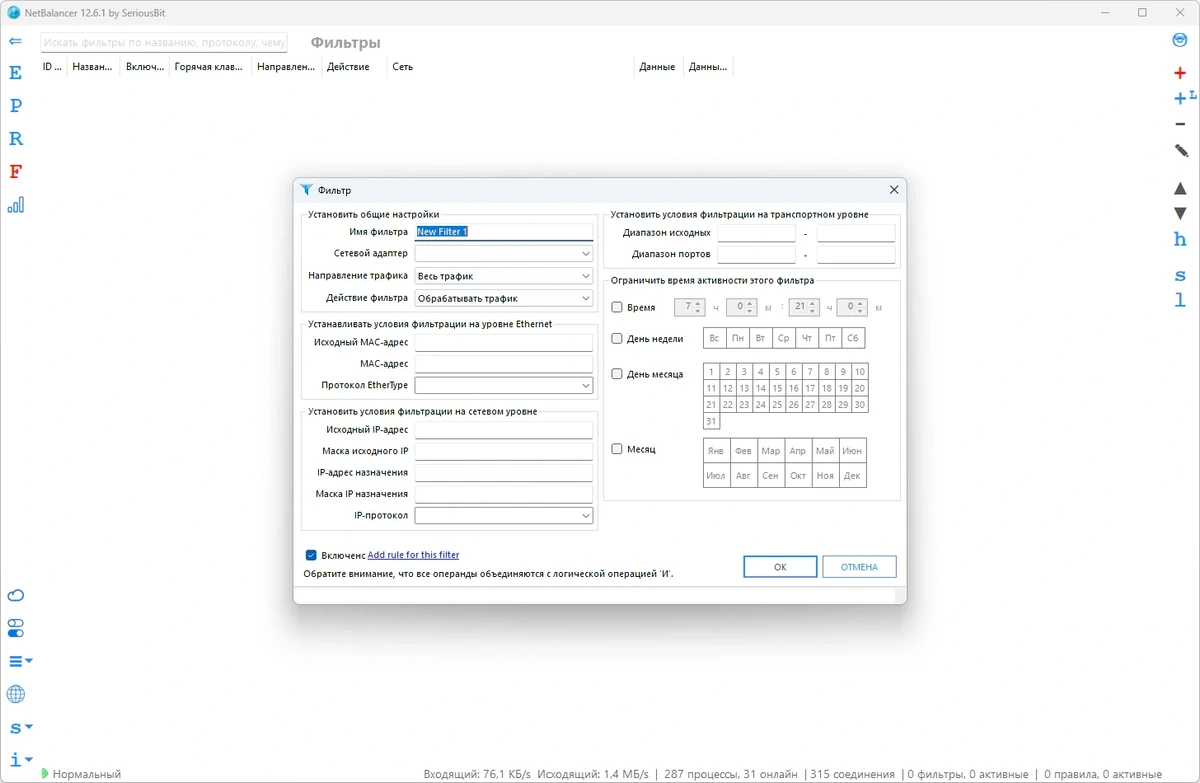This screenshot has height=783, width=1200.
Task: Click the Маска IP назначения field
Action: pos(504,494)
